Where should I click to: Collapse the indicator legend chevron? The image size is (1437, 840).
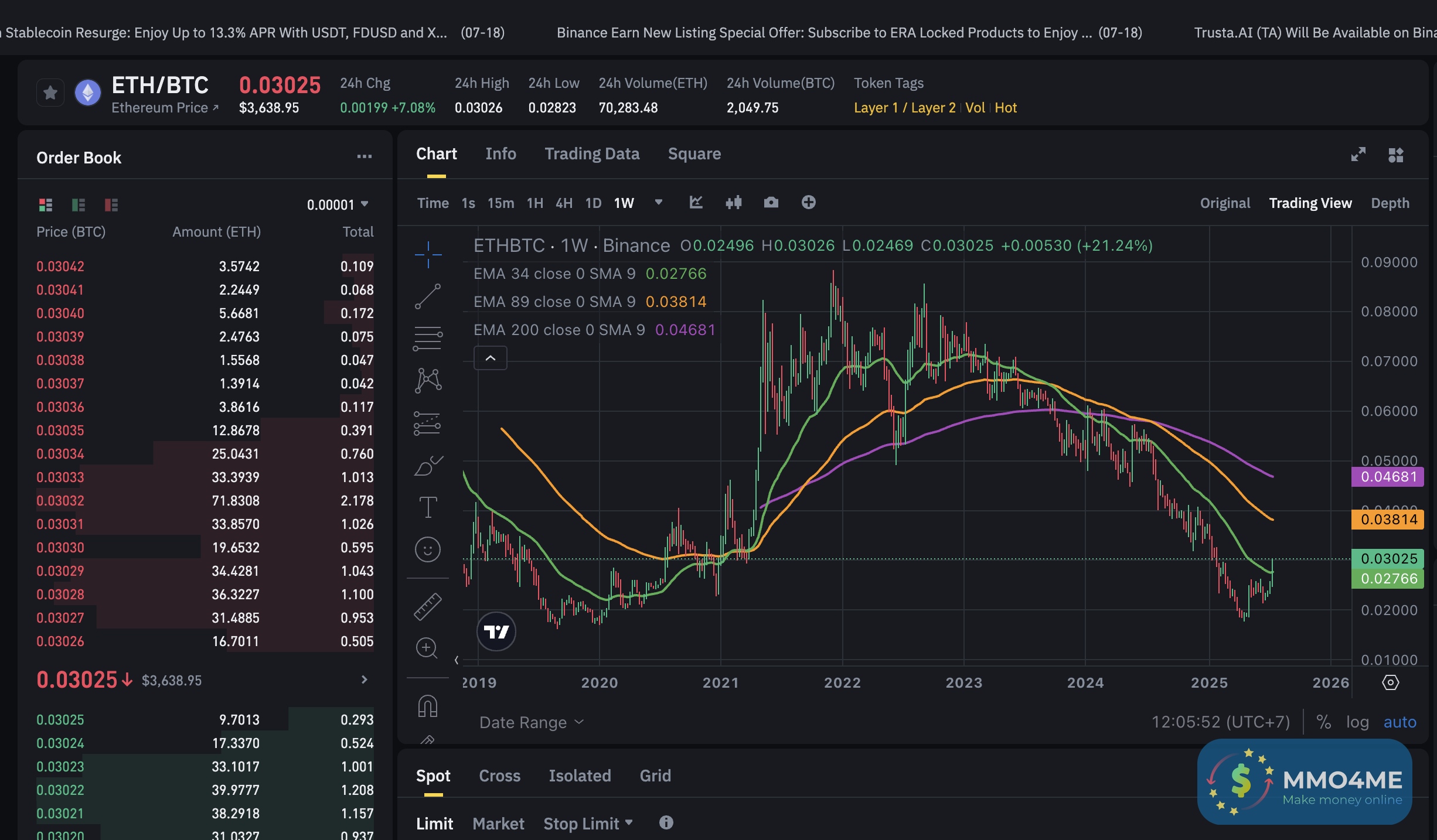(x=491, y=358)
